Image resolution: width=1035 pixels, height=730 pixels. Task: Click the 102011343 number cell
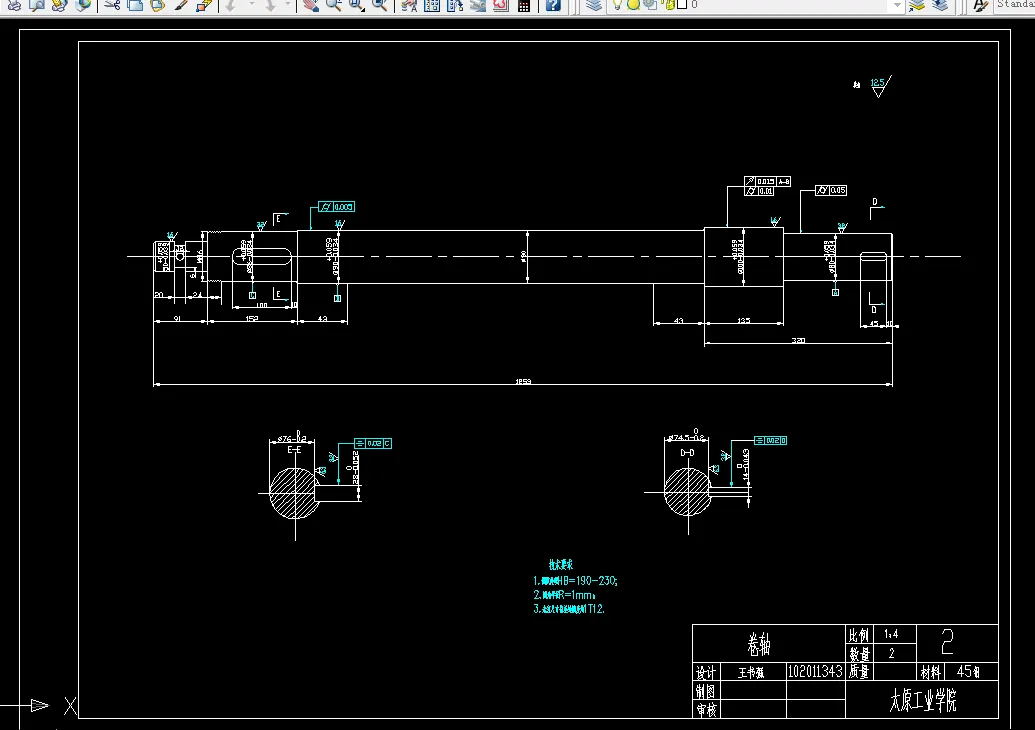pos(815,671)
